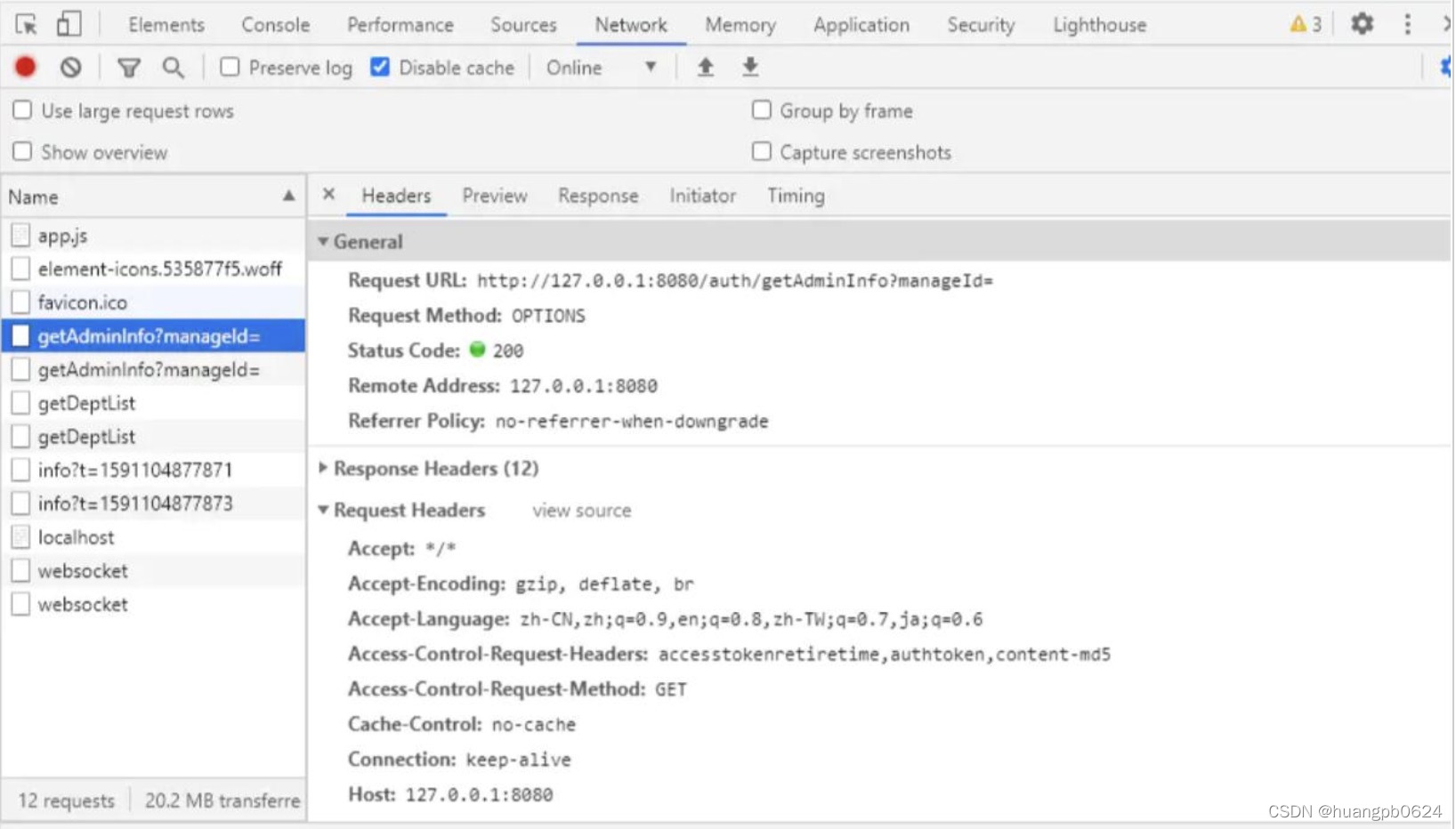The width and height of the screenshot is (1456, 829).
Task: Activate the Inspect element cursor tool
Action: 26,24
